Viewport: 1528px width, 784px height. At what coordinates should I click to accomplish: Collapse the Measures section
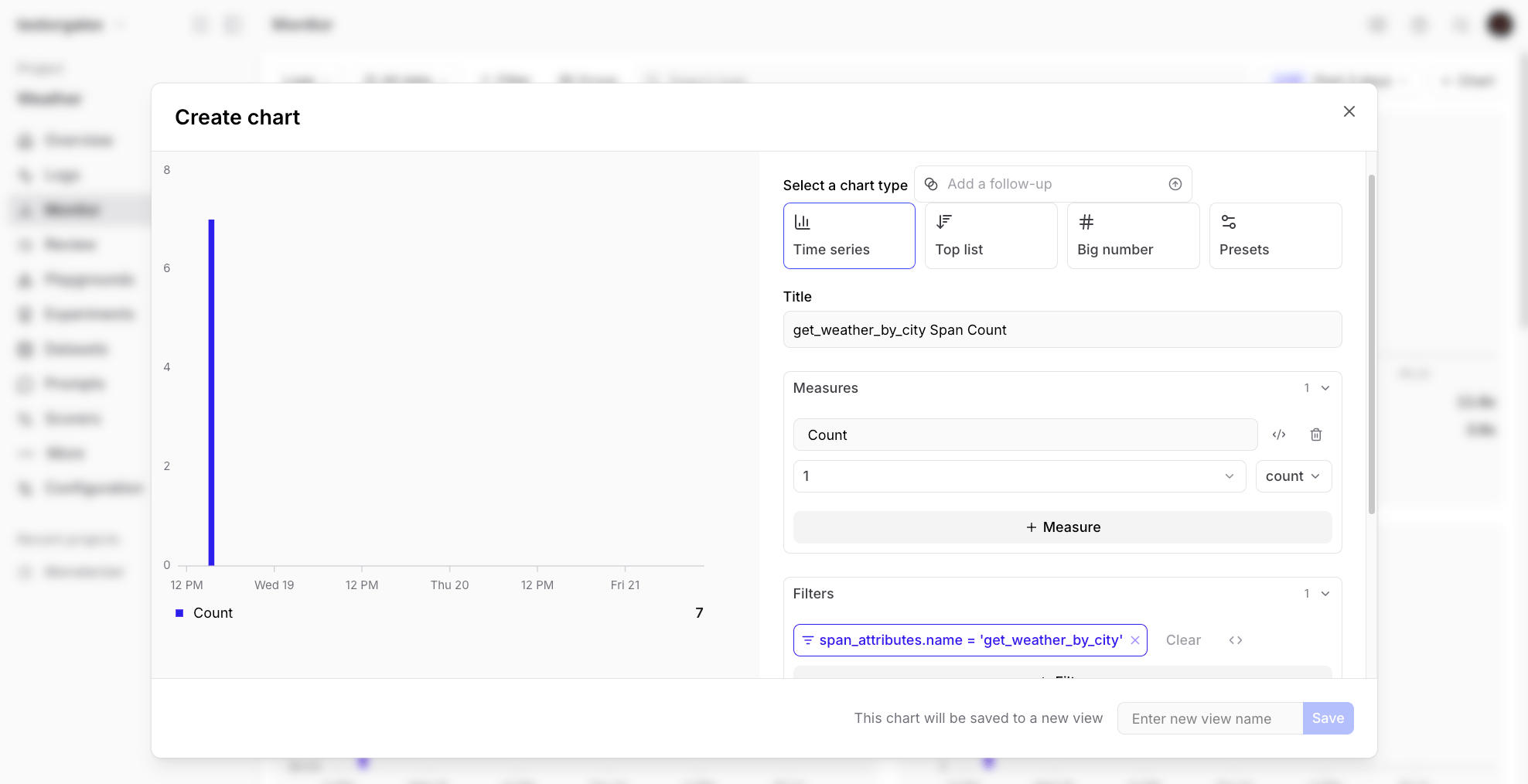1325,388
